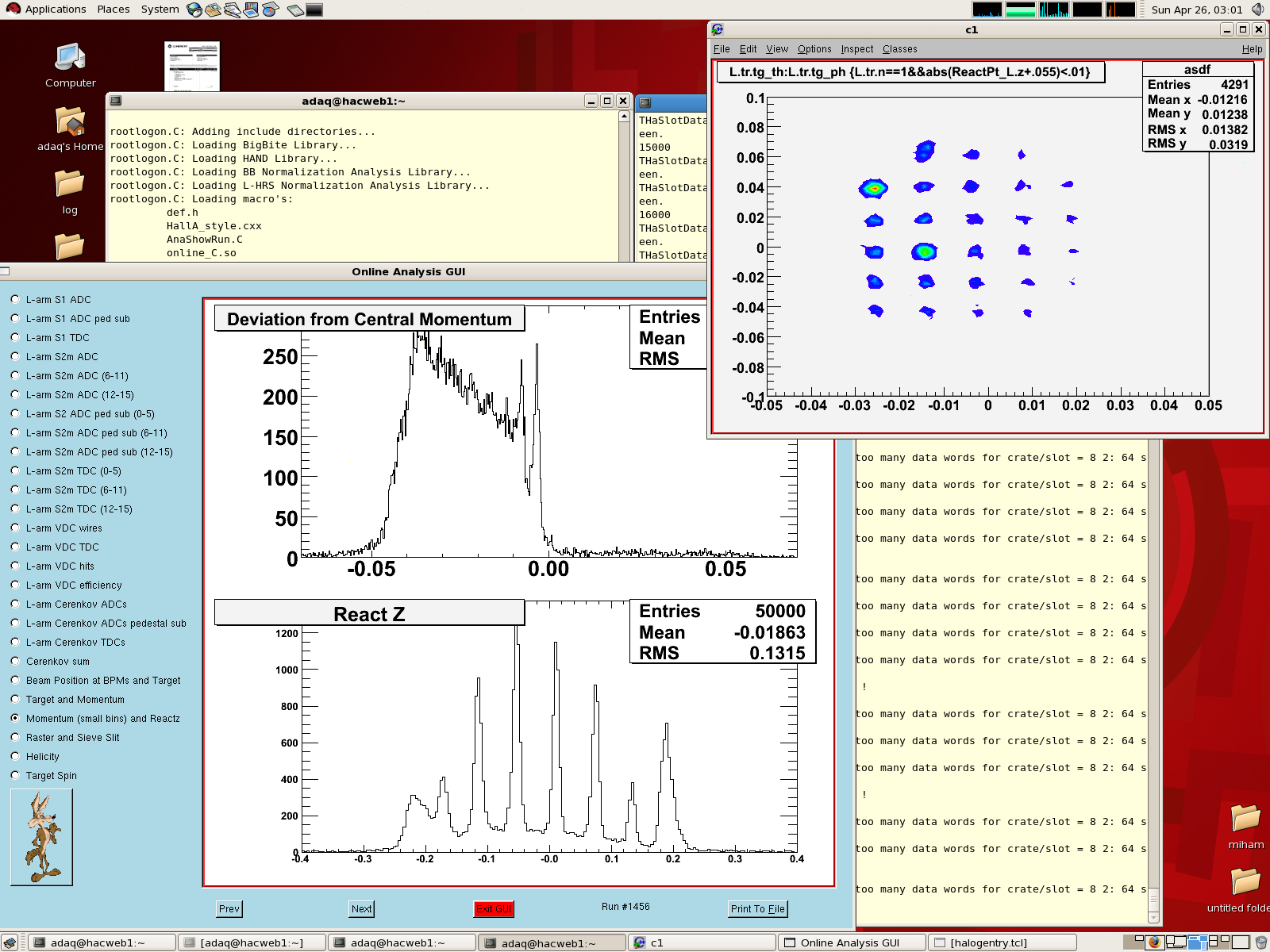This screenshot has width=1270, height=952.
Task: Click the asdf statistics box in c1
Action: point(1198,106)
